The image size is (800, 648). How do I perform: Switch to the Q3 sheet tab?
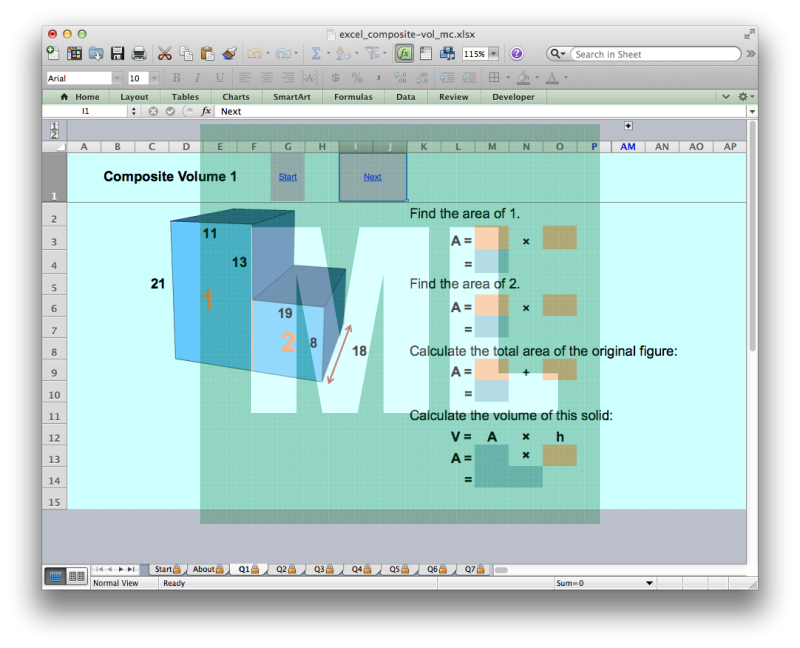tap(322, 568)
